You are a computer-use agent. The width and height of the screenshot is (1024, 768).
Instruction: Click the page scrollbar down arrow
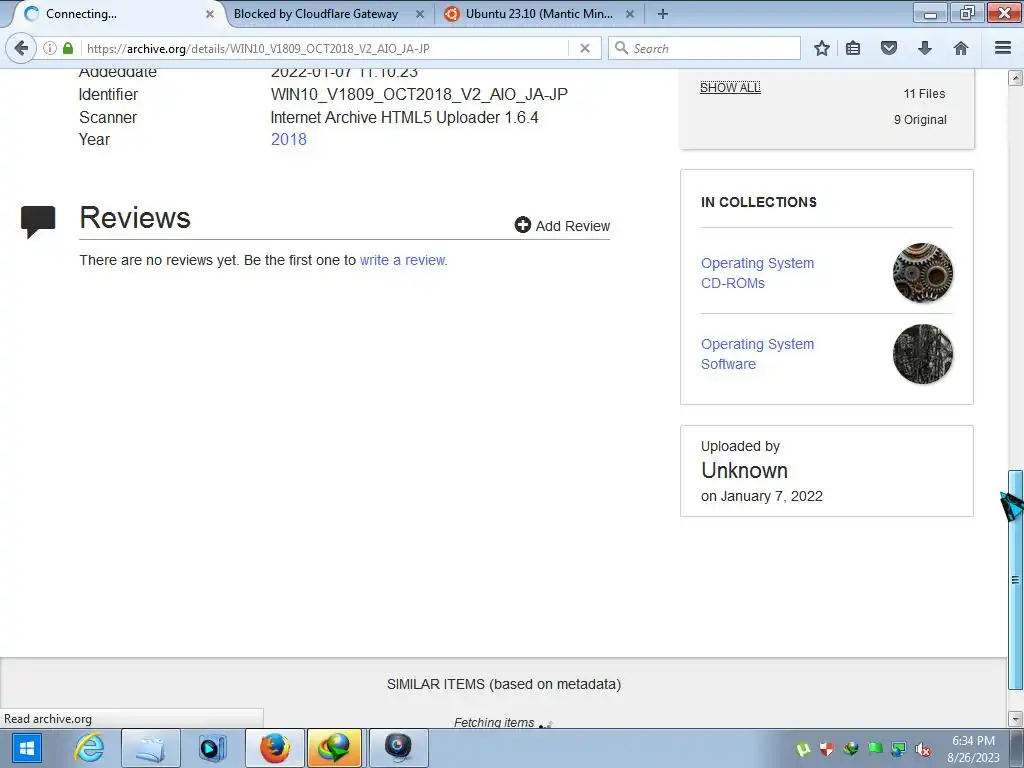click(x=1016, y=718)
